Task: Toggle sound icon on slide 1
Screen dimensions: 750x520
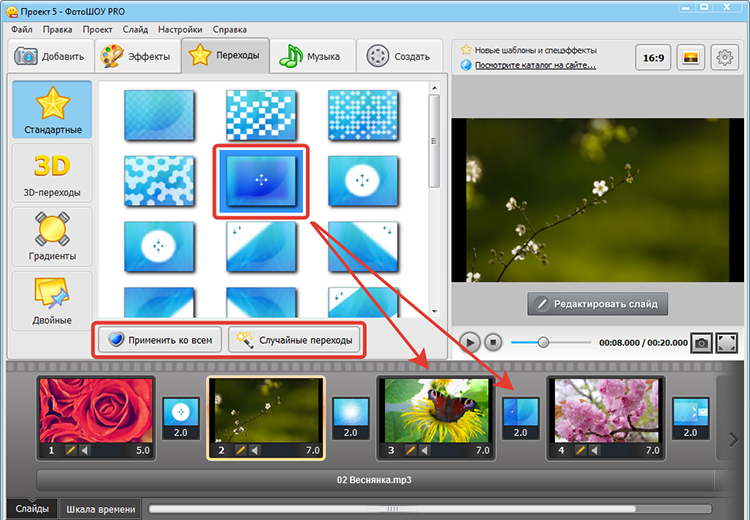Action: (x=85, y=450)
